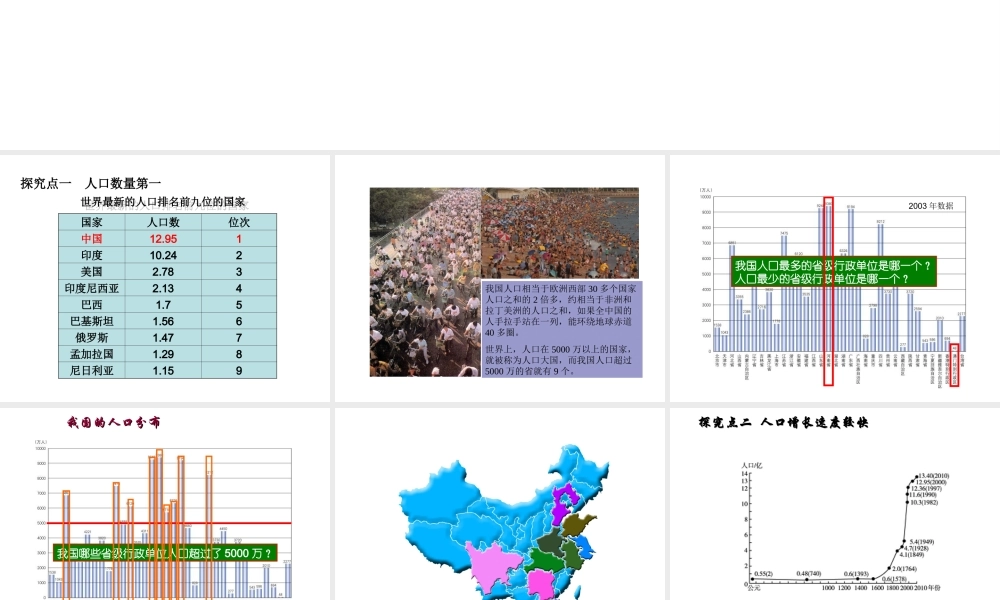Click the 1.7 population value
Image resolution: width=1000 pixels, height=600 pixels.
tap(163, 305)
